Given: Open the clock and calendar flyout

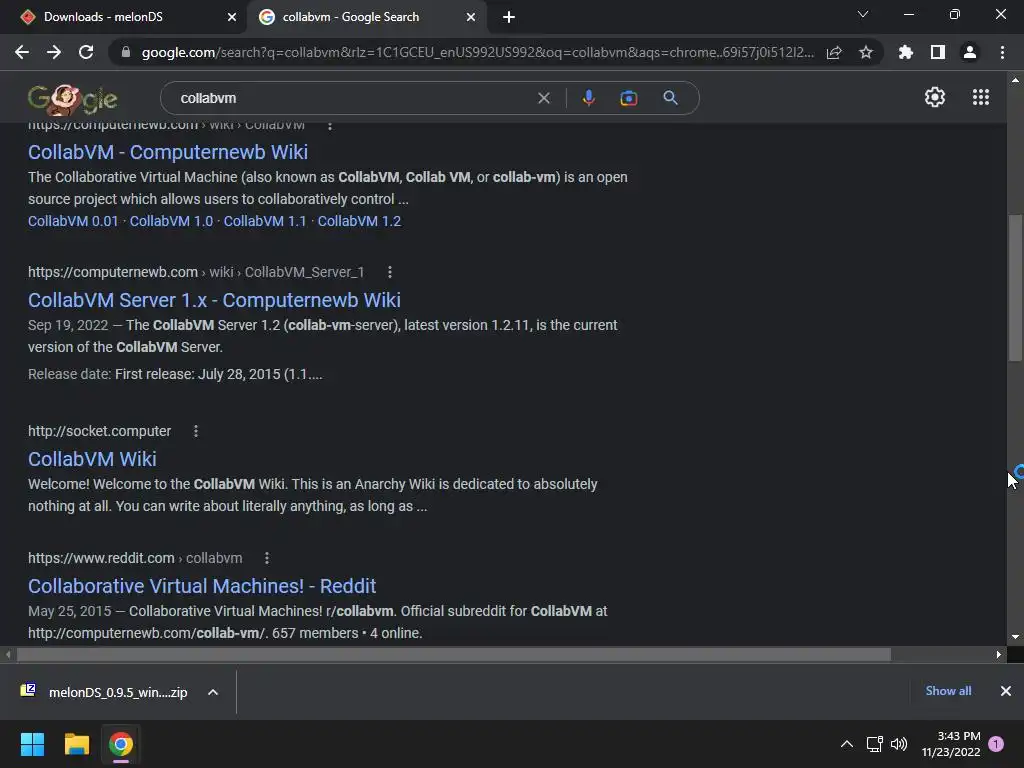Looking at the screenshot, I should click(951, 744).
